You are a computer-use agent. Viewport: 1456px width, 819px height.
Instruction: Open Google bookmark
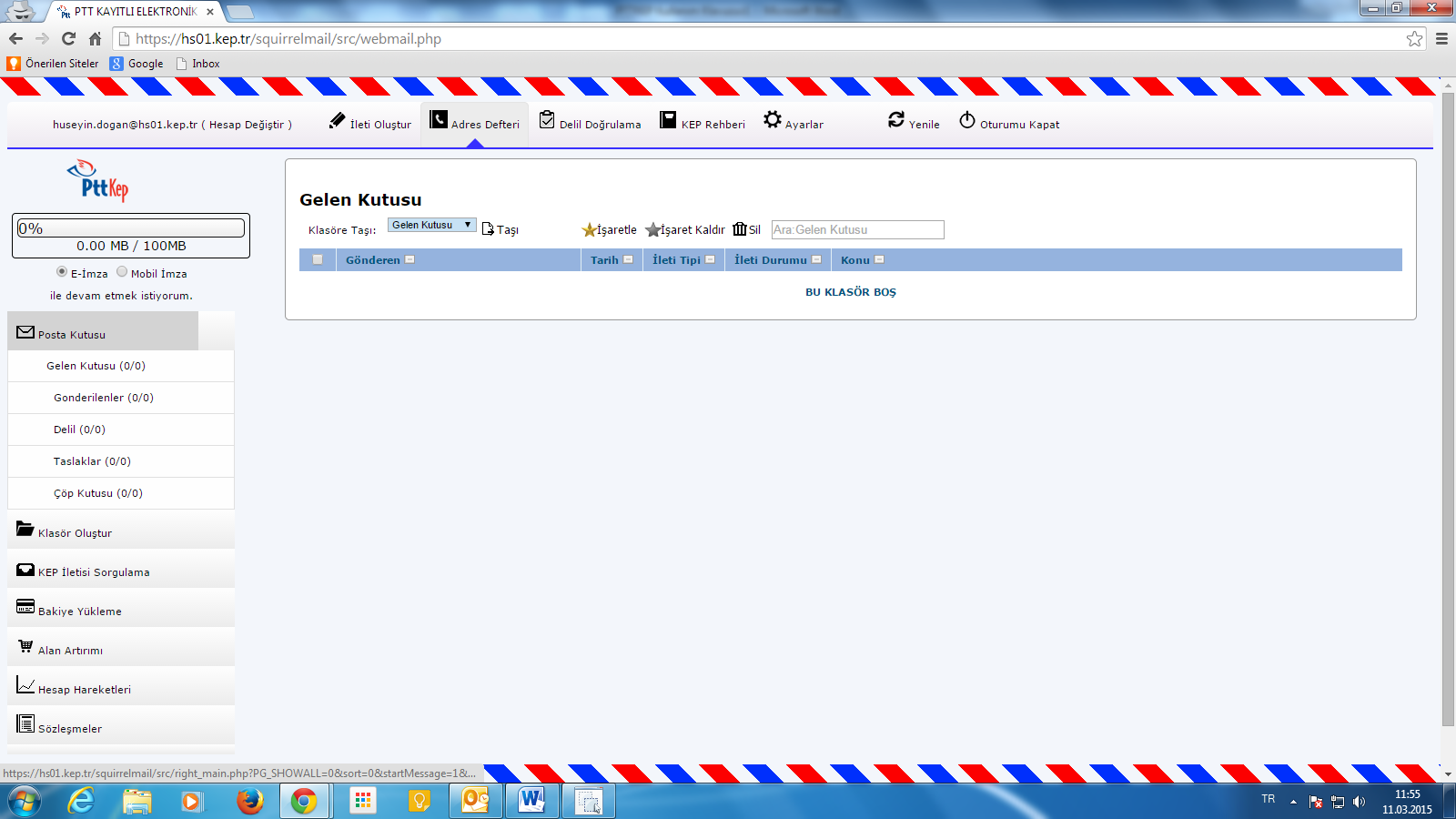pos(136,64)
